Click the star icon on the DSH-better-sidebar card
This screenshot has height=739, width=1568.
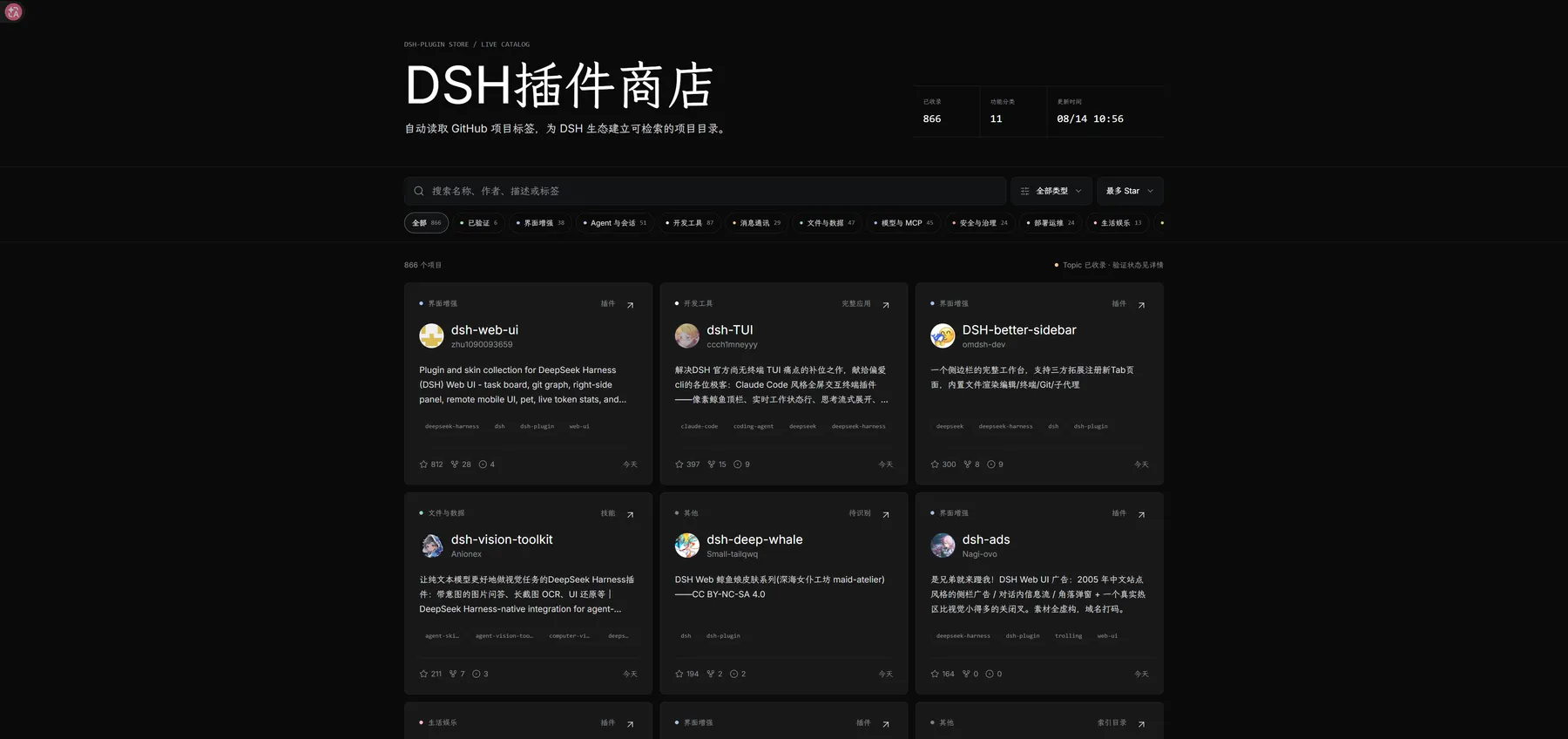click(x=935, y=464)
